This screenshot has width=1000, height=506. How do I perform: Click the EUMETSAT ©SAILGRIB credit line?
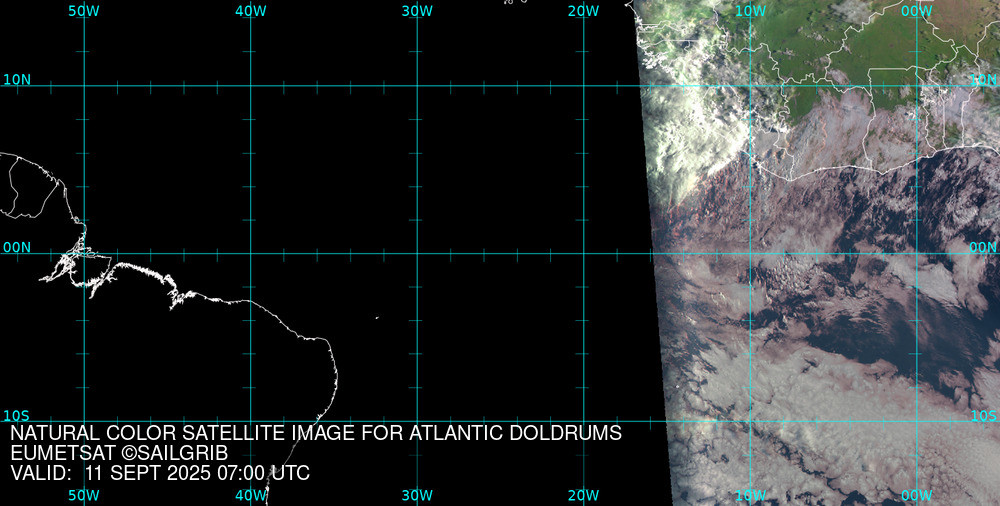119,453
